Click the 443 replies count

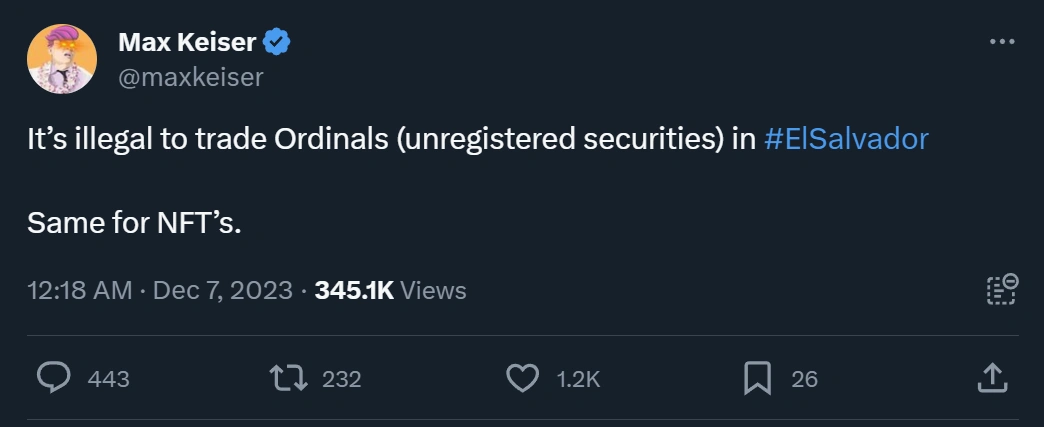click(x=109, y=379)
